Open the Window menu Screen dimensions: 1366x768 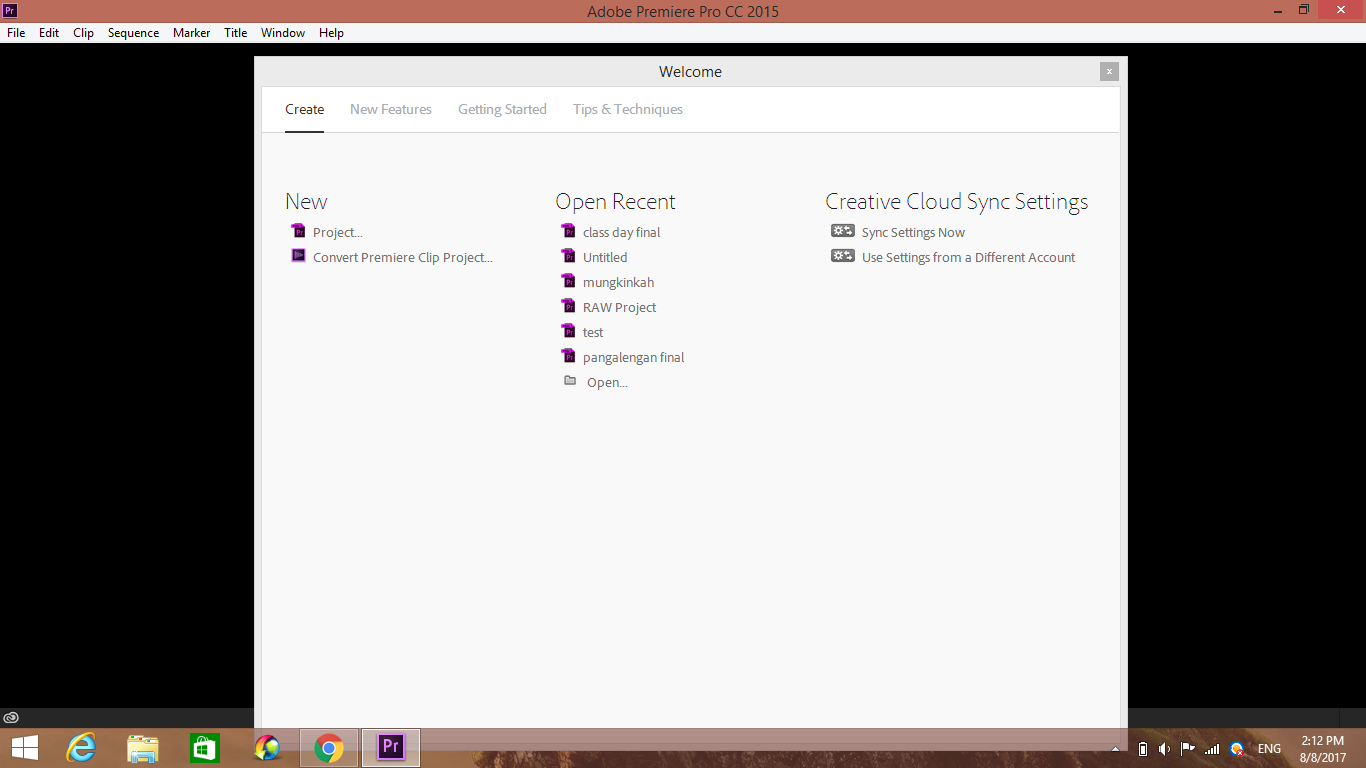point(282,32)
